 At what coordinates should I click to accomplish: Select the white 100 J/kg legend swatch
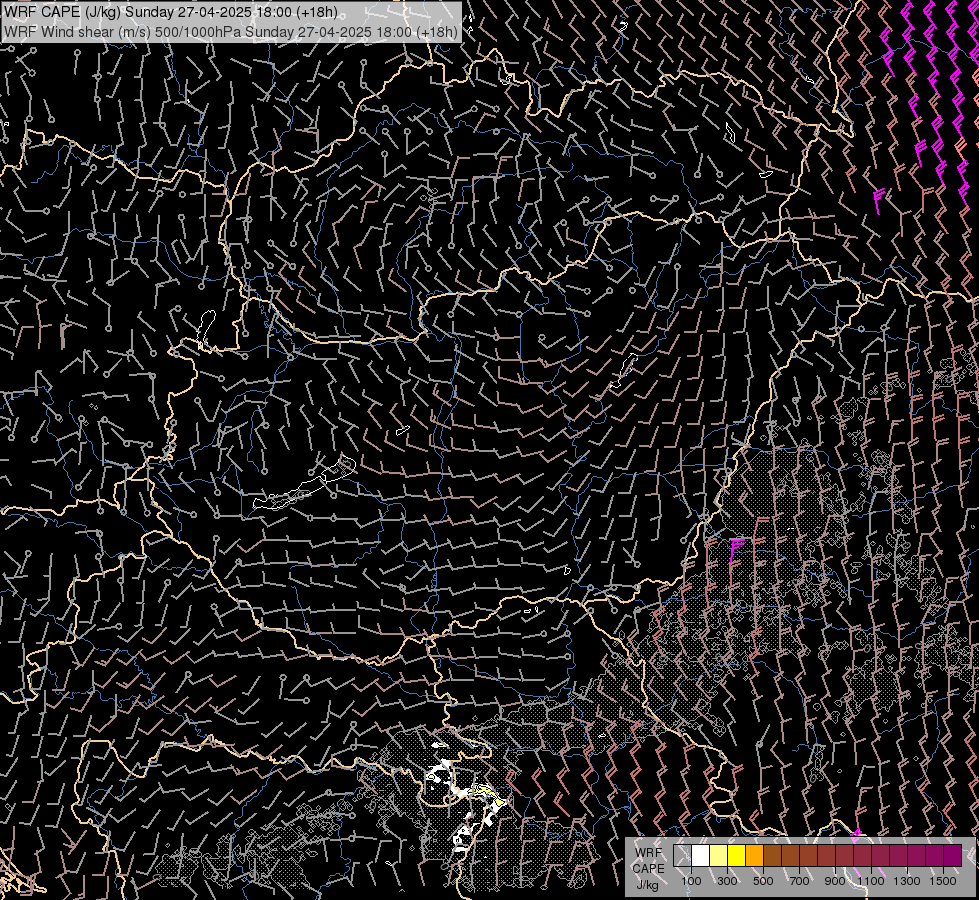(x=701, y=855)
